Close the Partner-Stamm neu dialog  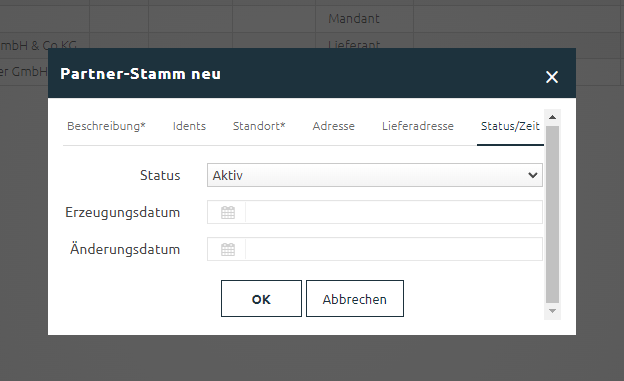coord(552,77)
